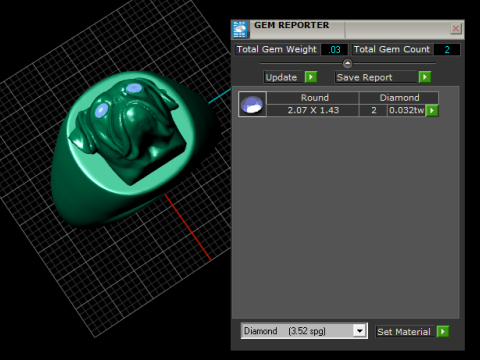This screenshot has height=360, width=480.
Task: Click the left blue gem eye on the model
Action: (x=101, y=110)
